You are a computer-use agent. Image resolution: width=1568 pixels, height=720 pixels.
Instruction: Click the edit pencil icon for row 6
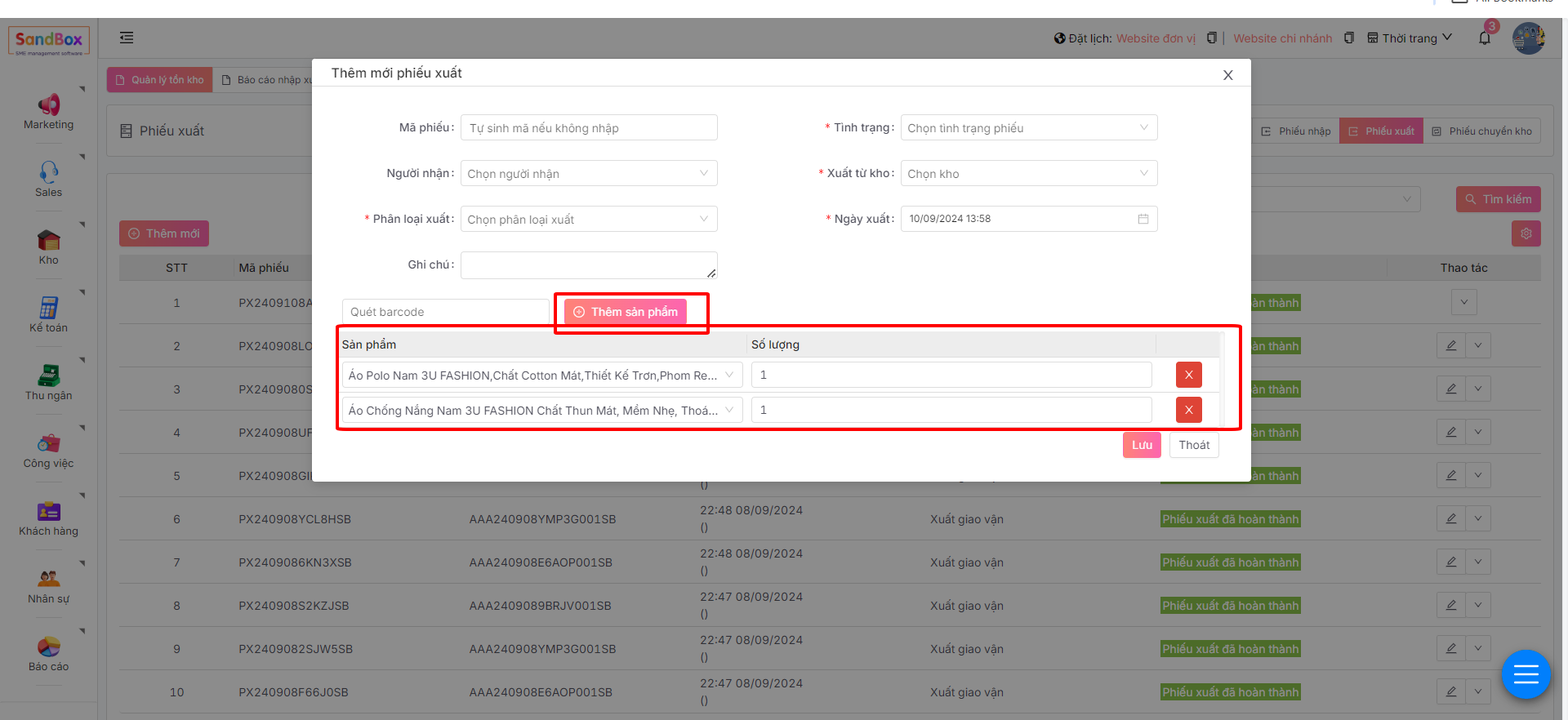1450,518
